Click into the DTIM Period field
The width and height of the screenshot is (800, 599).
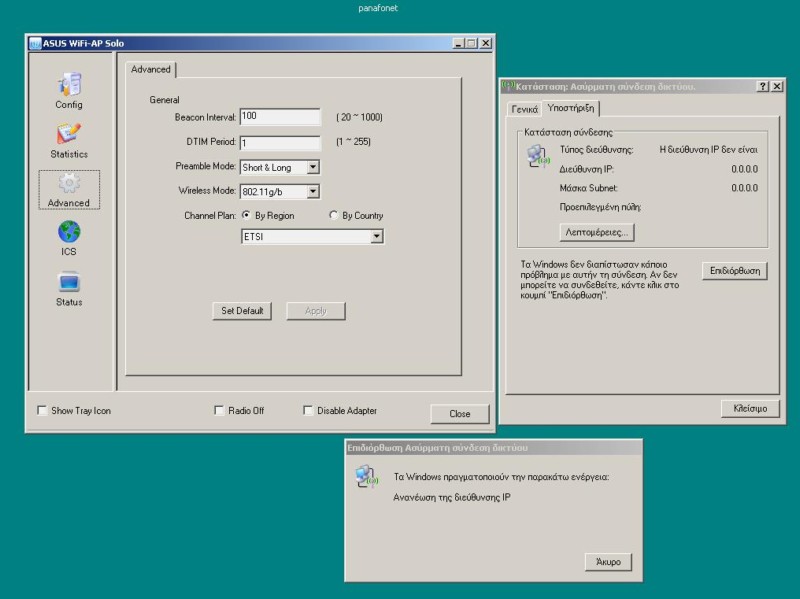[x=280, y=142]
